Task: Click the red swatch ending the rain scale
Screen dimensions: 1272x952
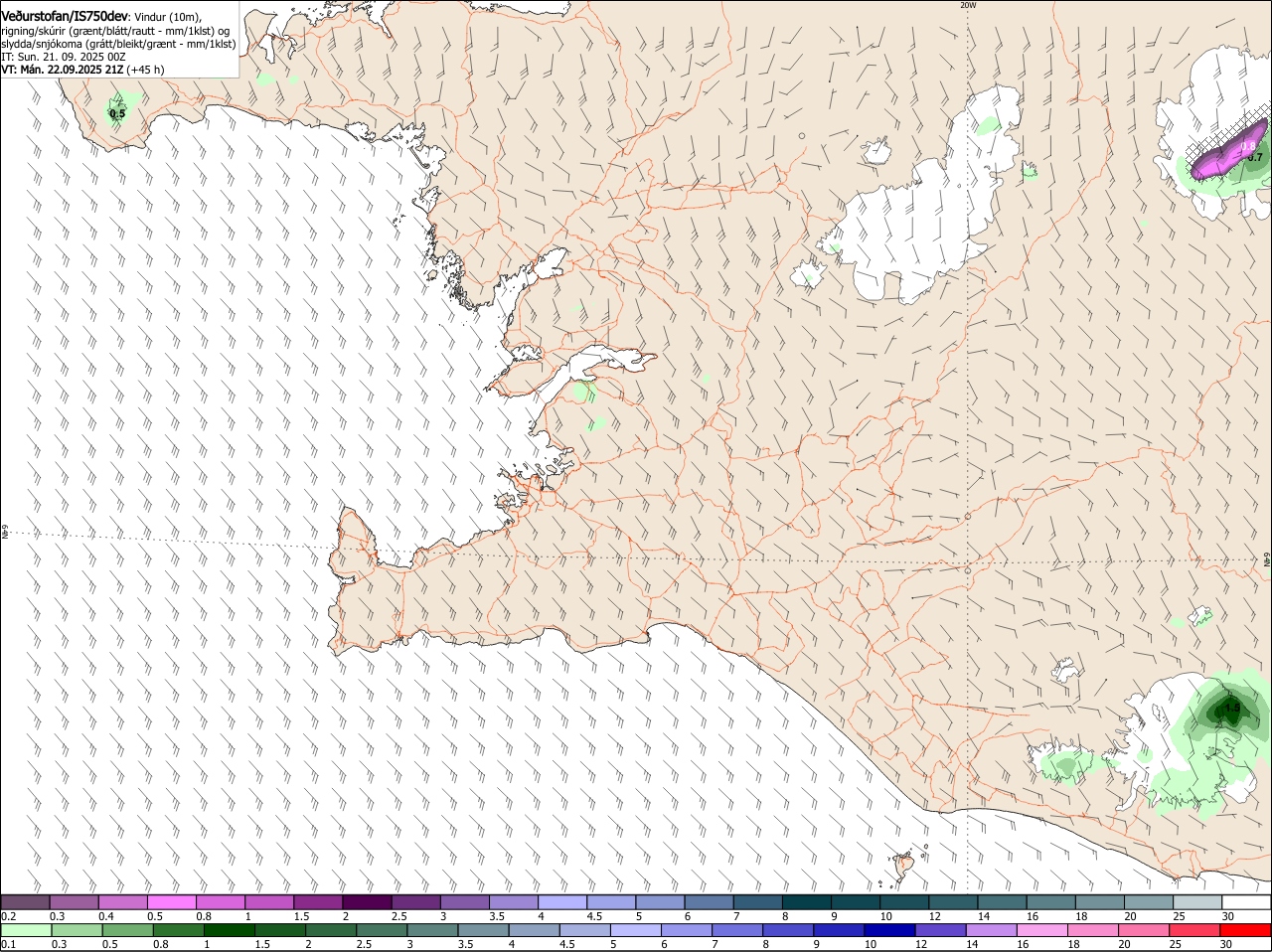Action: pos(1246,930)
